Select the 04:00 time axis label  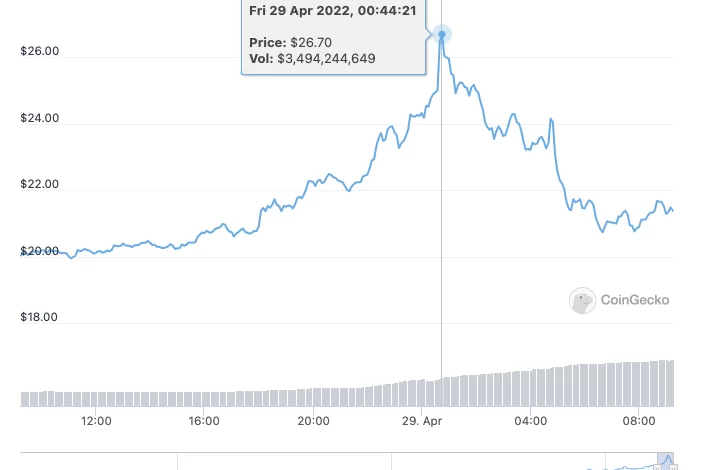click(x=530, y=421)
